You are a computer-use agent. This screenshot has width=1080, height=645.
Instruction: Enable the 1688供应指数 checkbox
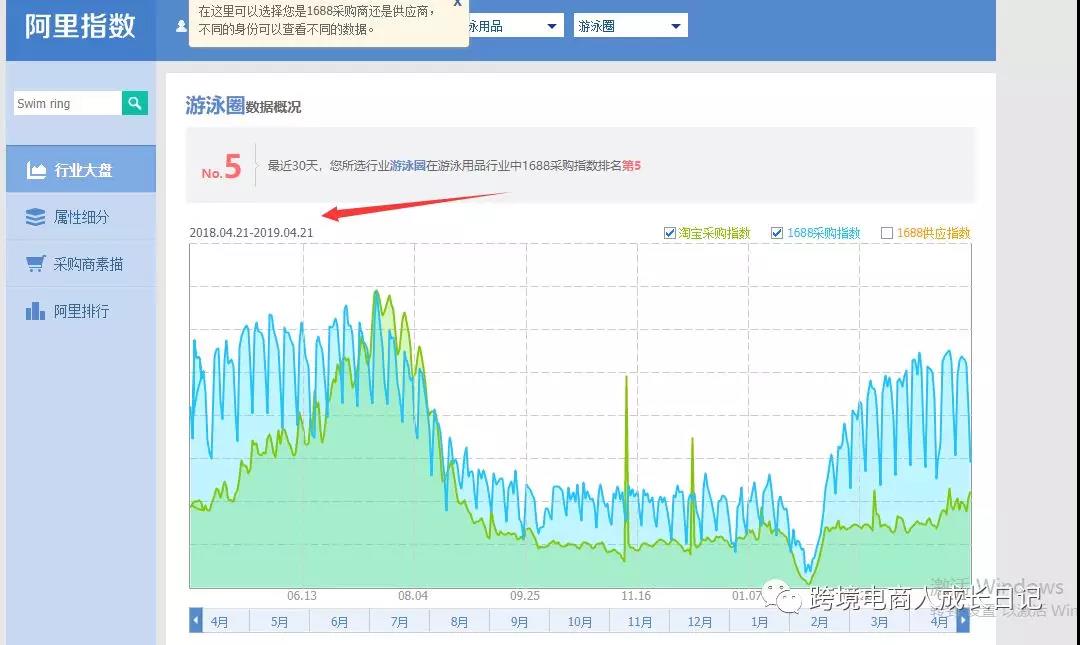pos(885,233)
